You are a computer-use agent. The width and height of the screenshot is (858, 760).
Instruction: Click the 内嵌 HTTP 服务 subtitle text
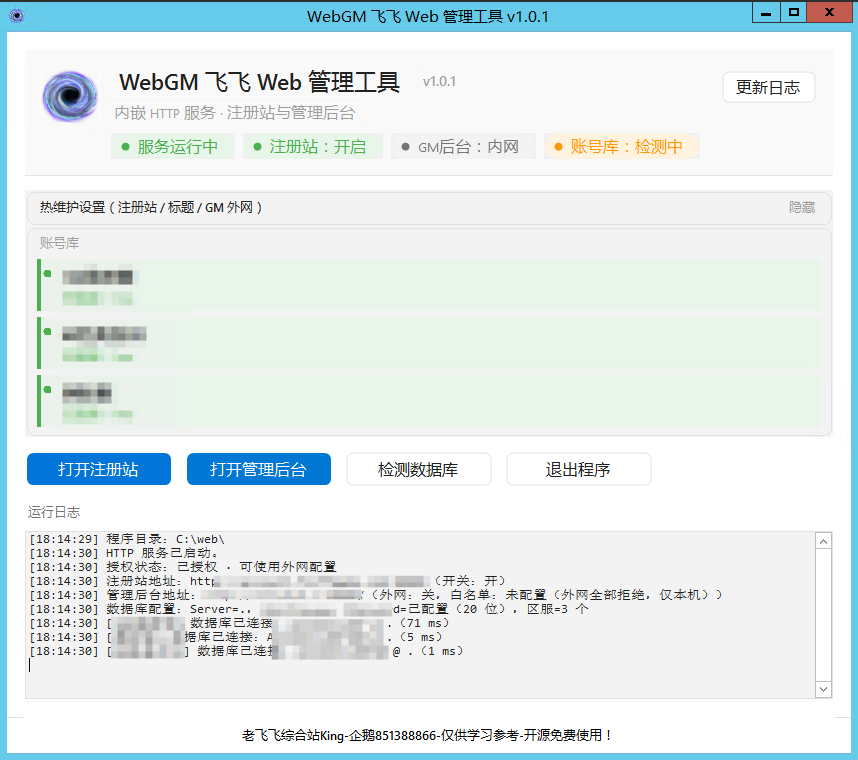click(x=235, y=113)
